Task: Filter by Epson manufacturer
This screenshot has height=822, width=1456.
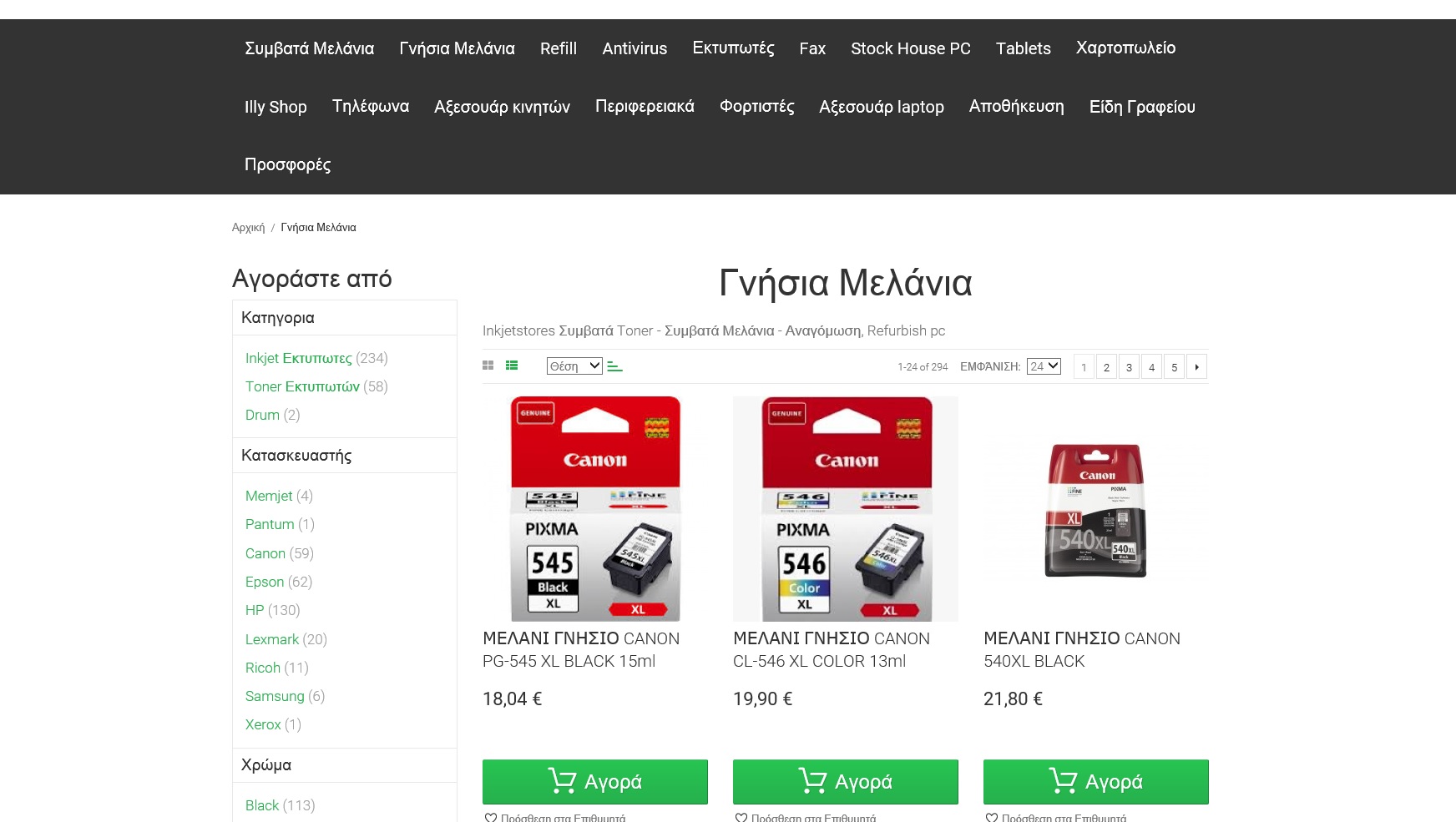Action: pos(265,582)
